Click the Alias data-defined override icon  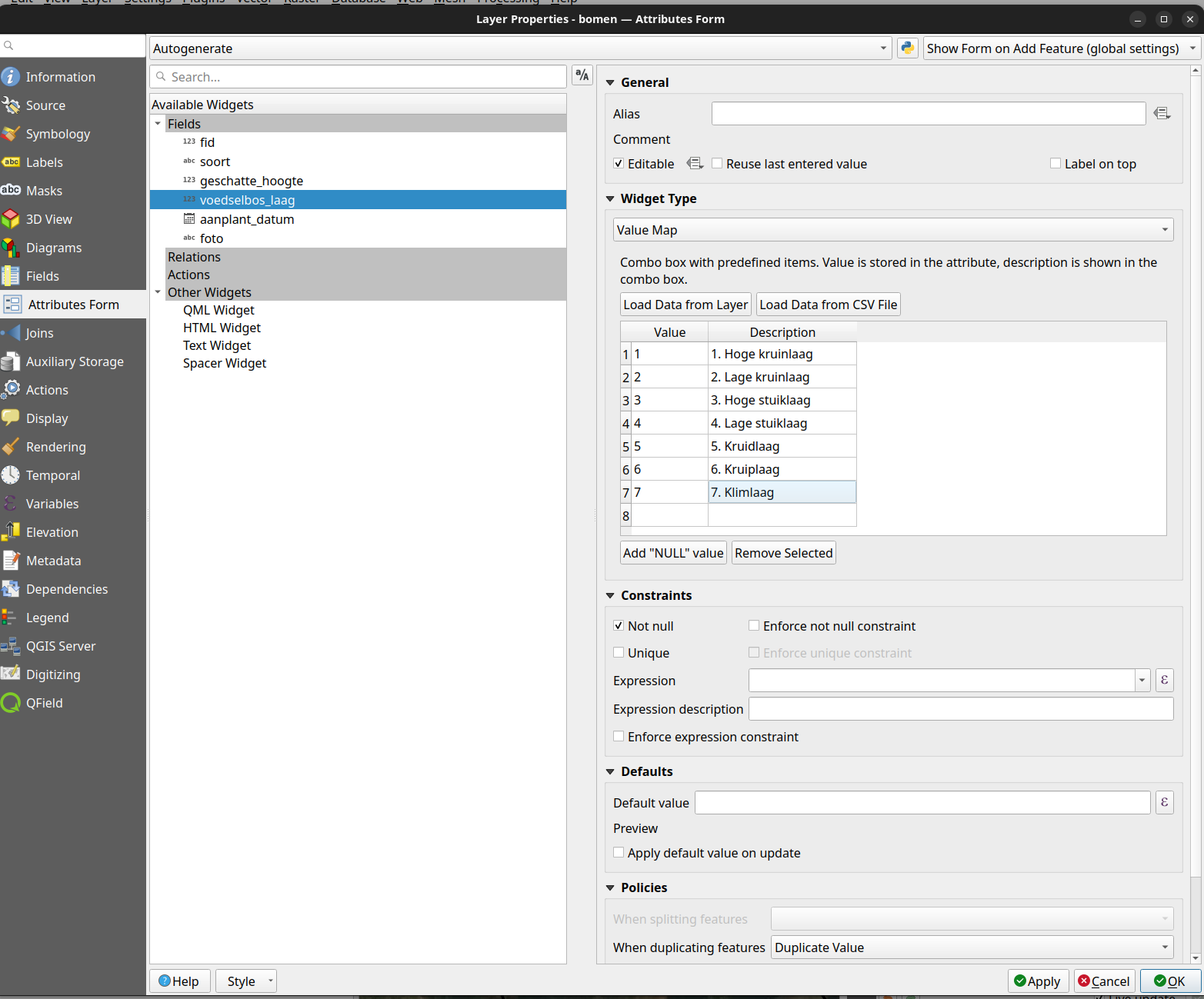pyautogui.click(x=1162, y=114)
